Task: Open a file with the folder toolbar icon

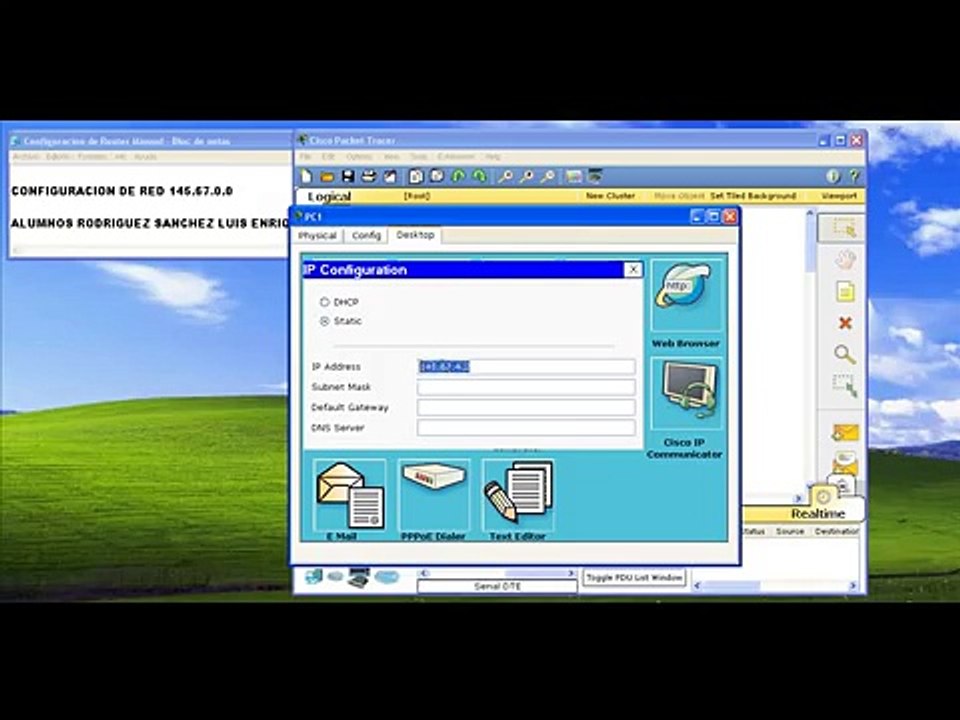Action: 327,177
